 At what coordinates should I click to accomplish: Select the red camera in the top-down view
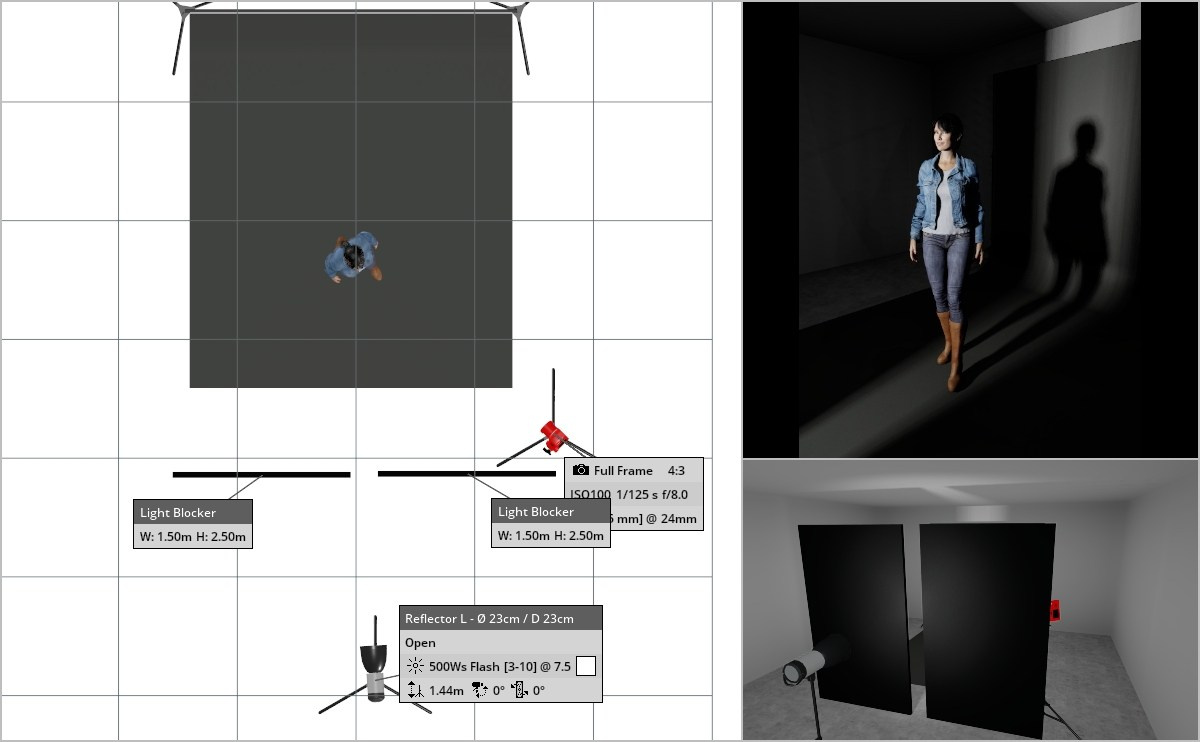pos(553,434)
